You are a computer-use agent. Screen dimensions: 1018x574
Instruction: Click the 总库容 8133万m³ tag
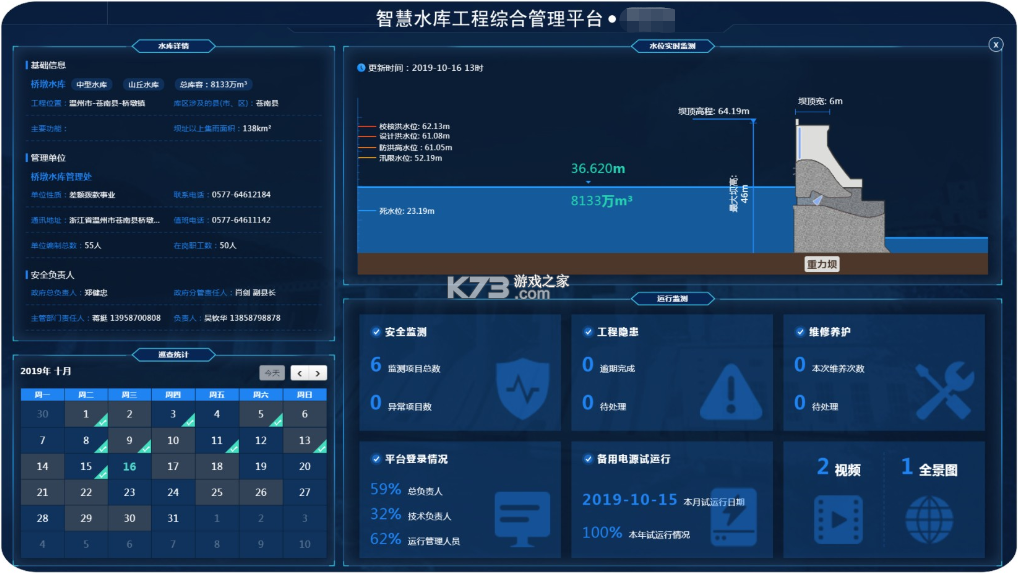point(214,84)
